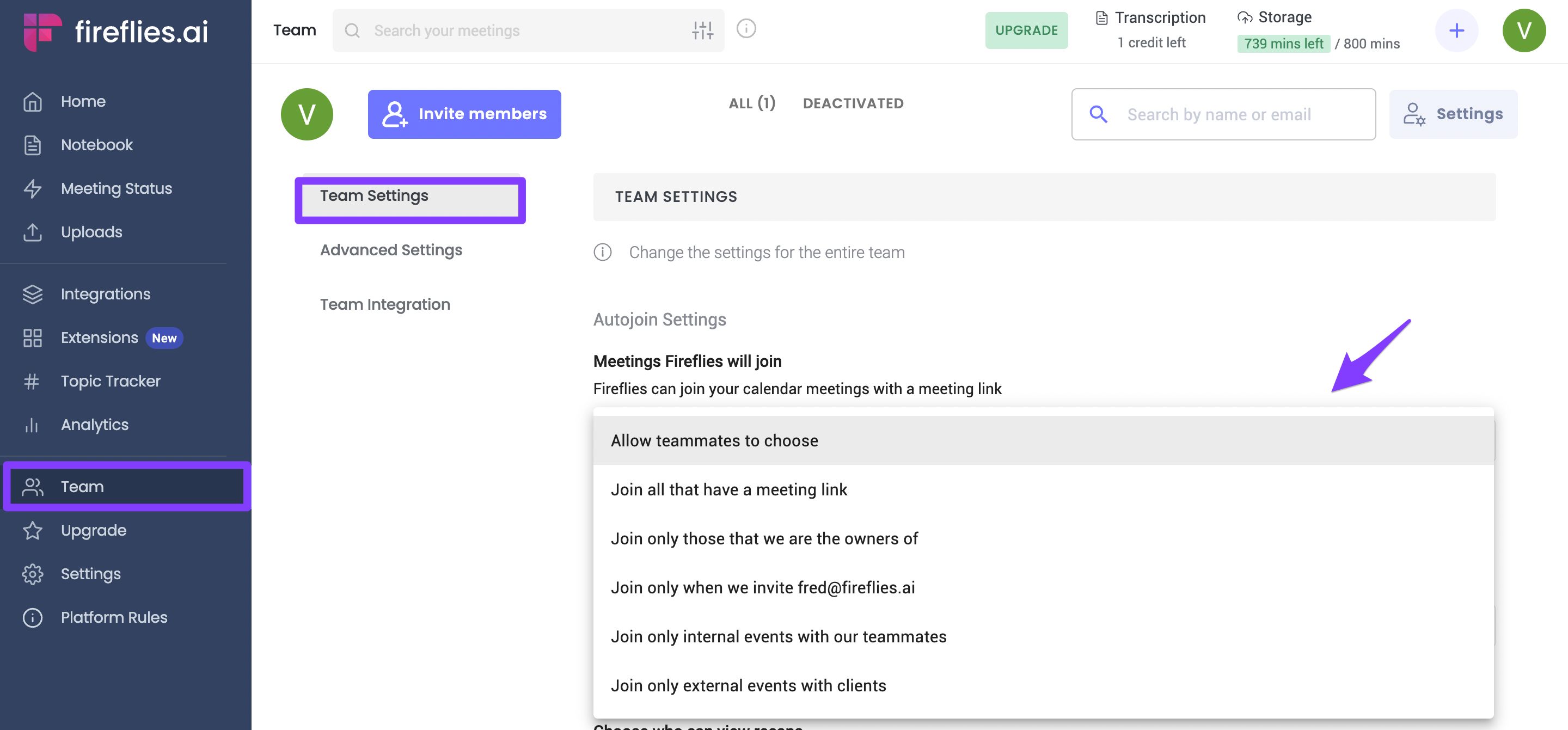
Task: Open Team Integration section
Action: [385, 304]
